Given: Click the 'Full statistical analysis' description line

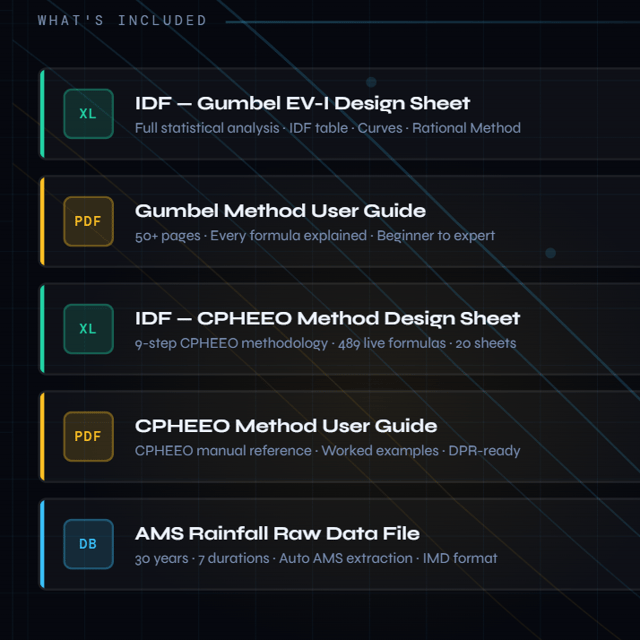Looking at the screenshot, I should (x=328, y=128).
